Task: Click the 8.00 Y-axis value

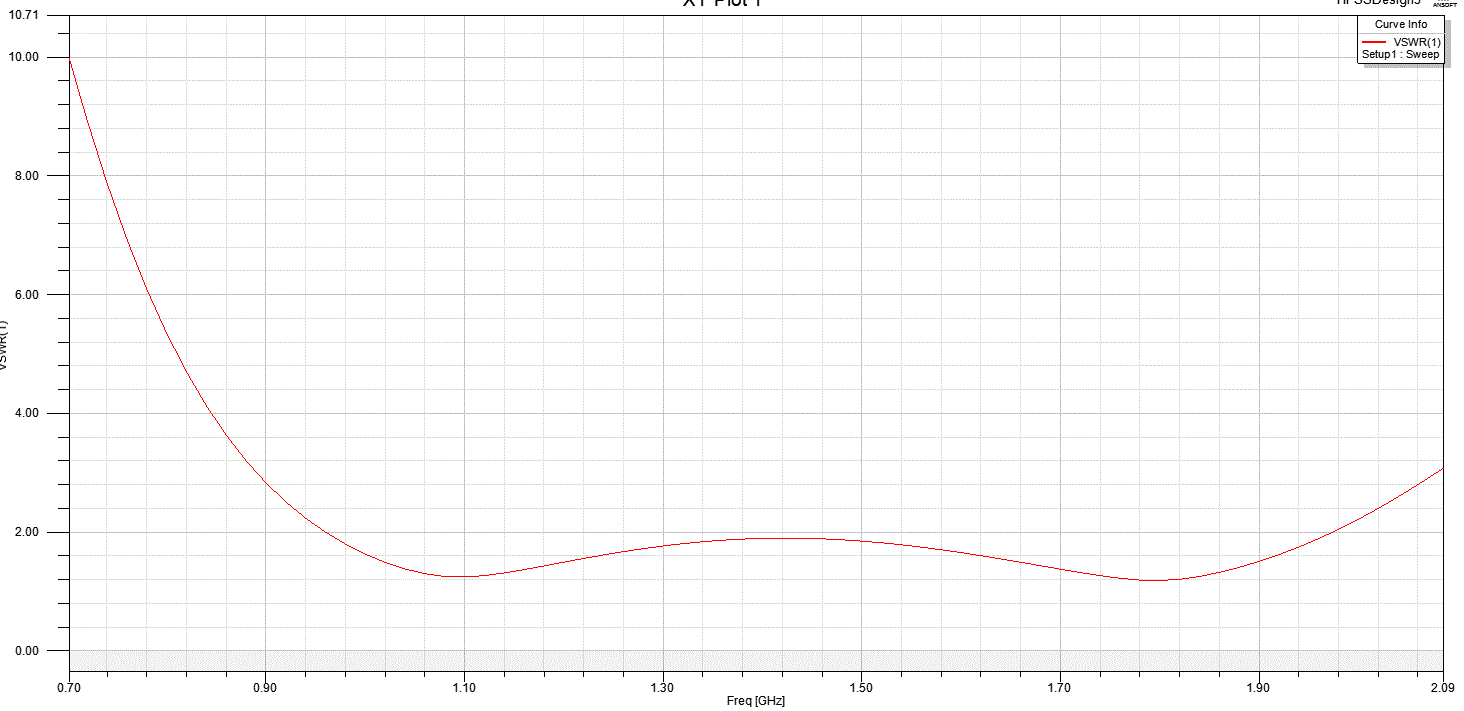Action: coord(26,176)
